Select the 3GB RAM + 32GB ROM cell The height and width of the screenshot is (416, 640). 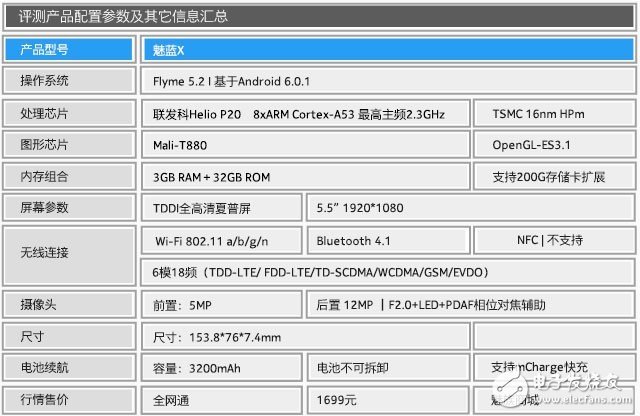click(x=305, y=177)
